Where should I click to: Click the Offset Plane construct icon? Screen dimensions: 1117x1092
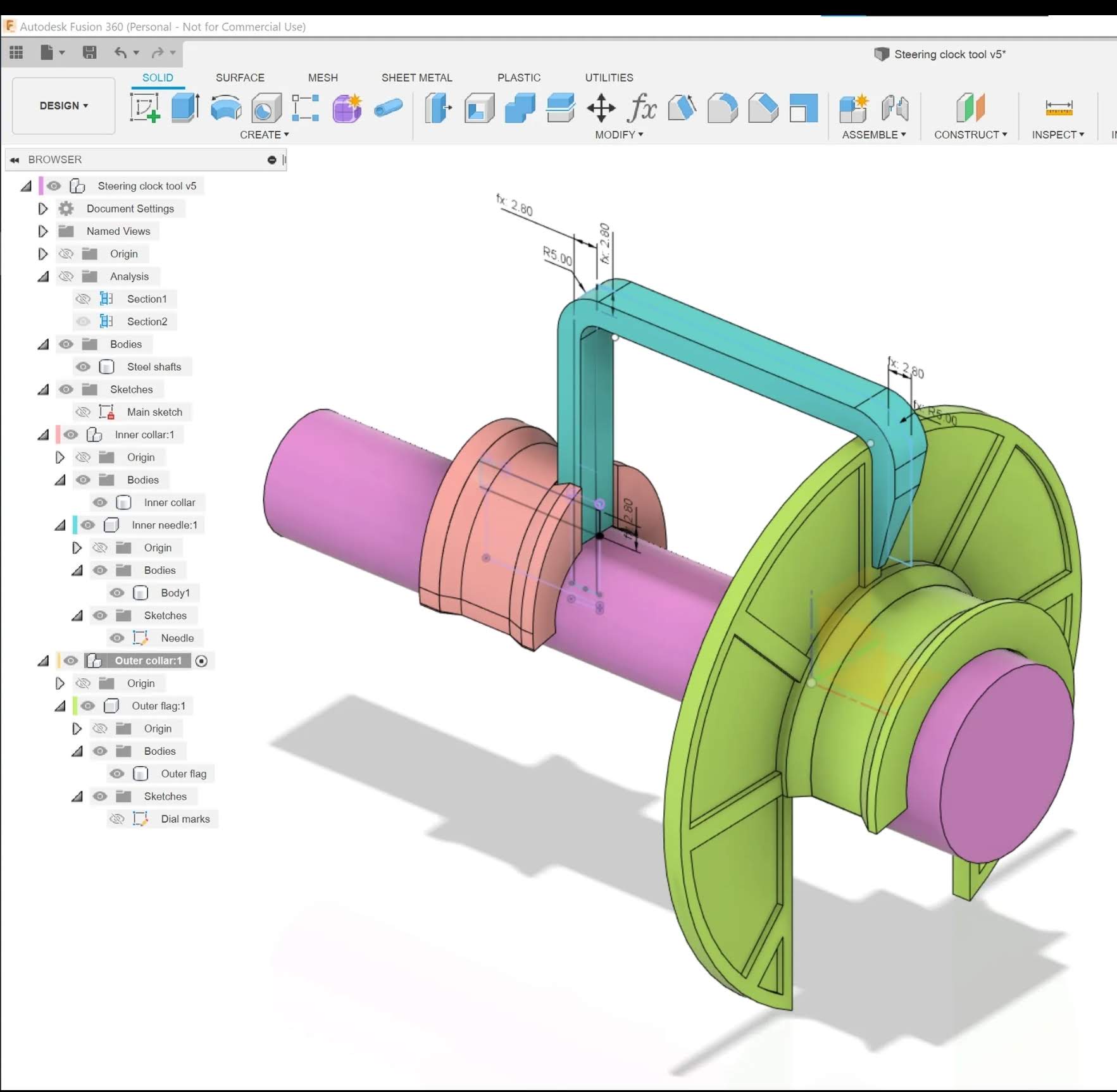(x=970, y=108)
